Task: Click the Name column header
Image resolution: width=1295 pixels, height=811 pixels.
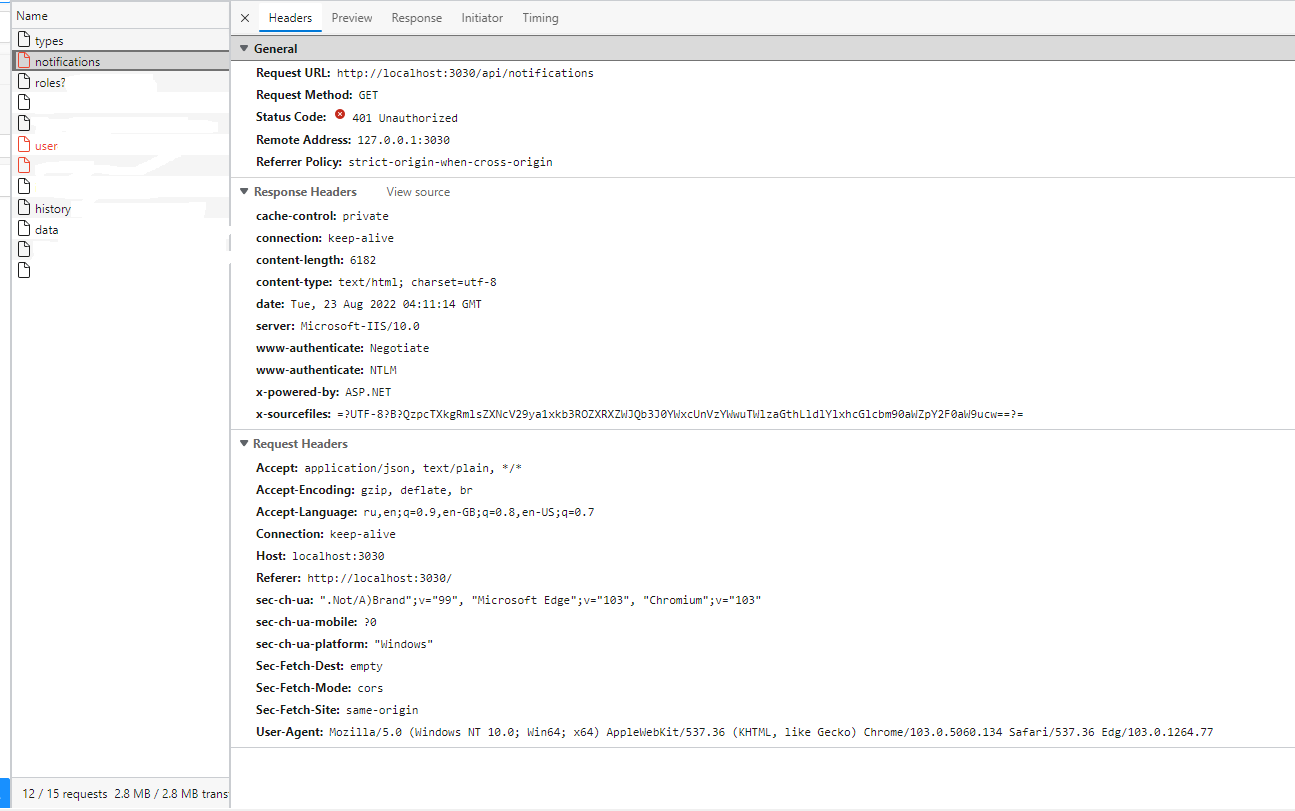Action: 32,16
